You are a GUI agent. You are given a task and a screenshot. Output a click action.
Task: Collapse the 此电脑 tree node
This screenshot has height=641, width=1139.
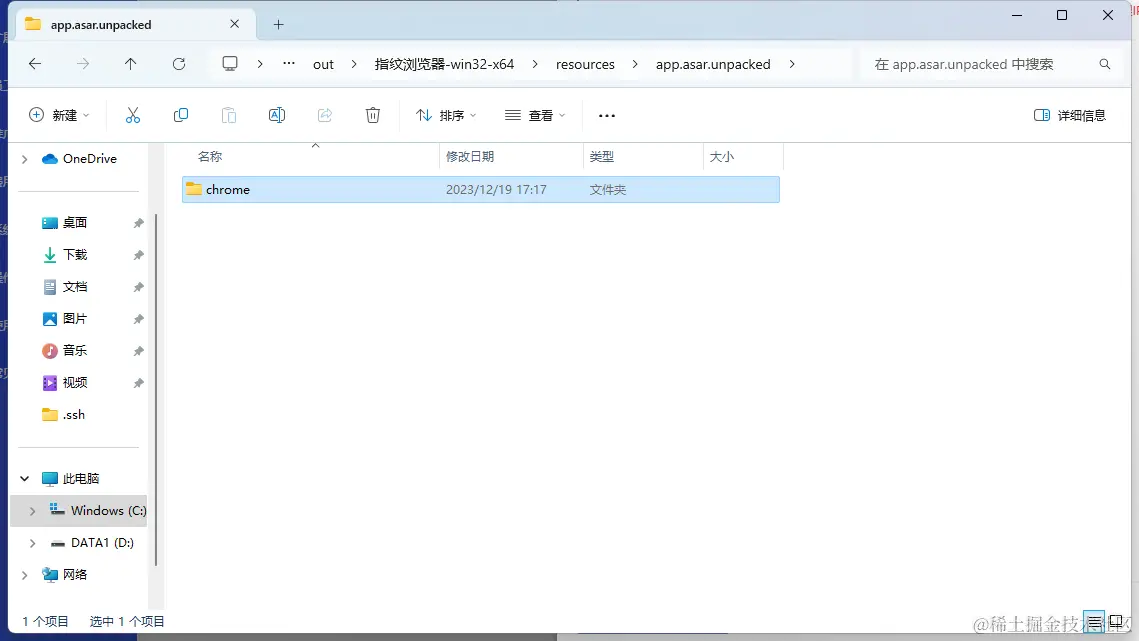[25, 478]
